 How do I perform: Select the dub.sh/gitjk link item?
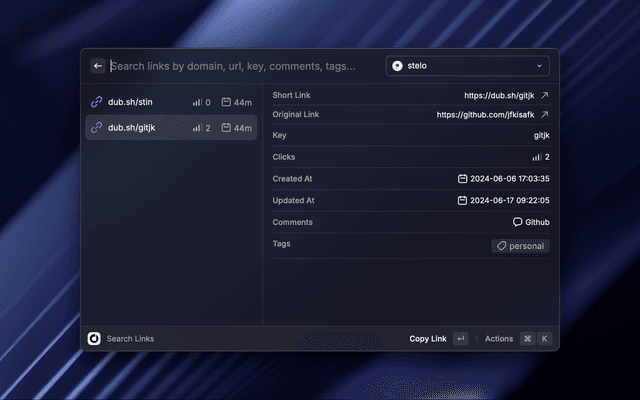tap(131, 128)
